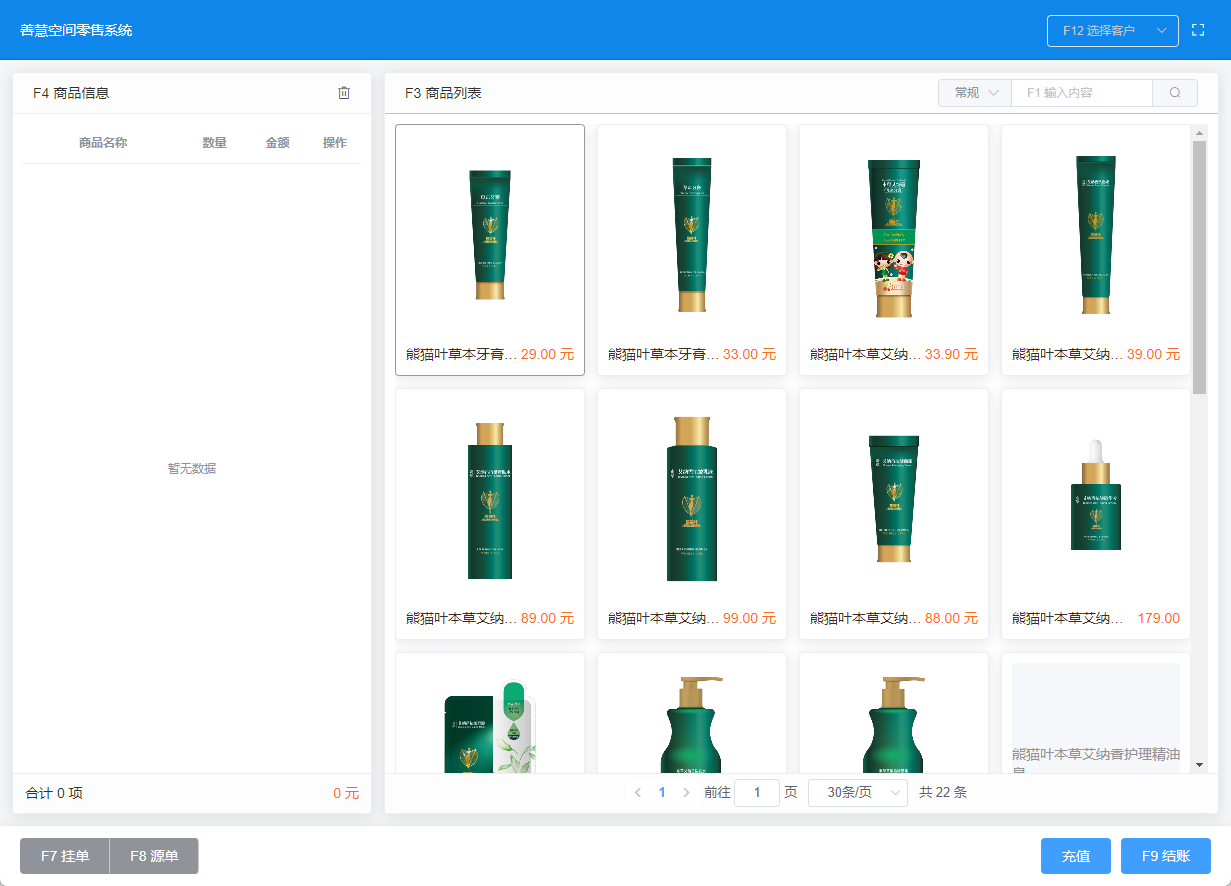Click the F9 结账 checkout button
The image size is (1231, 886).
pos(1165,856)
